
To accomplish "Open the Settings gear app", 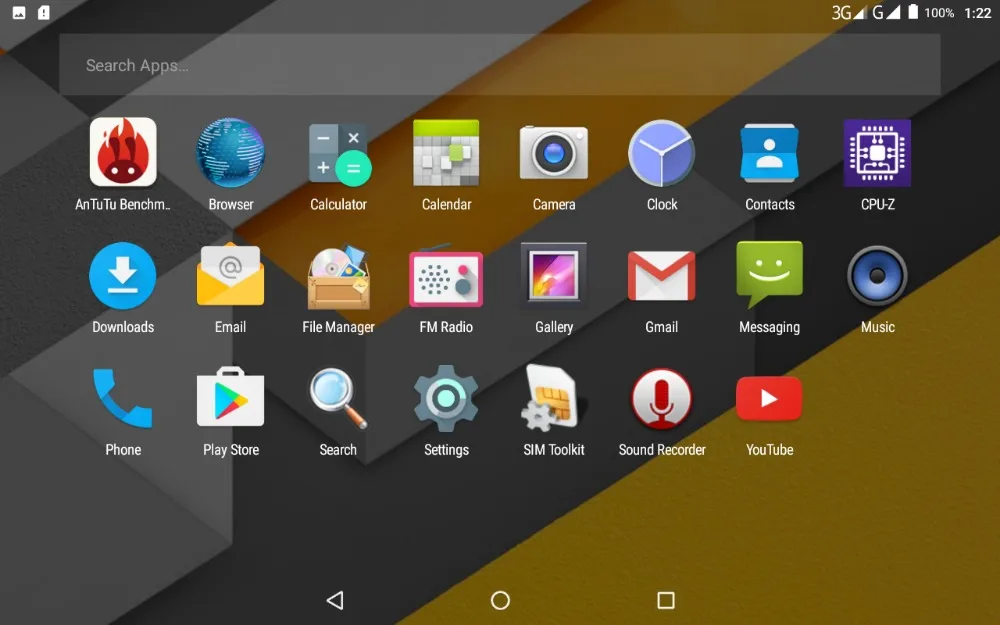I will 446,399.
